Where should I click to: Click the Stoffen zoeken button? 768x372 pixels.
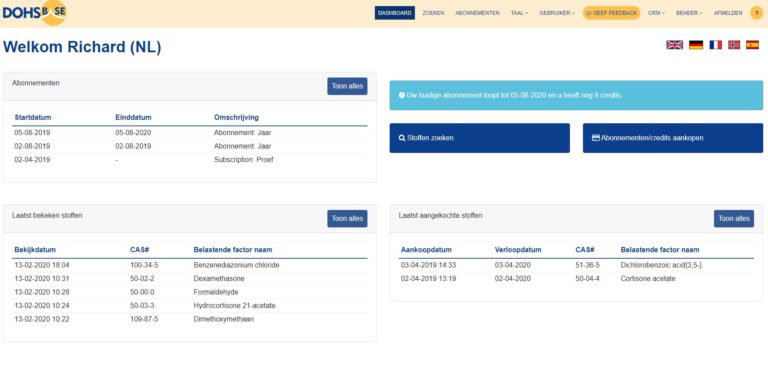coord(480,138)
